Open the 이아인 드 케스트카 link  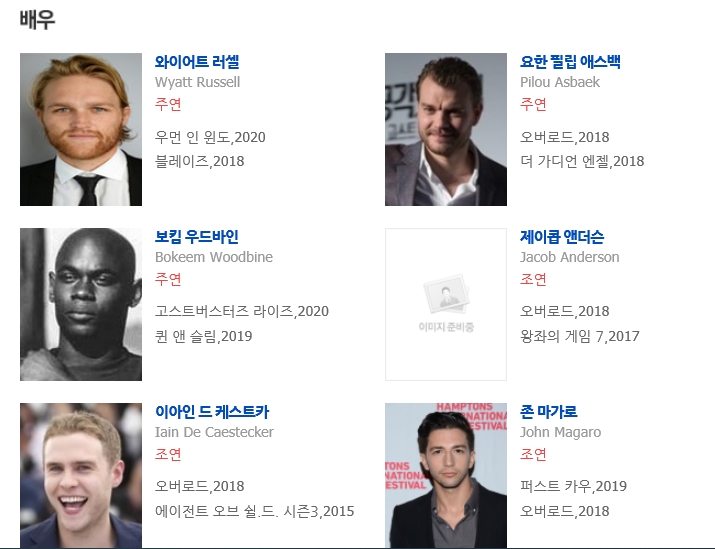[212, 412]
